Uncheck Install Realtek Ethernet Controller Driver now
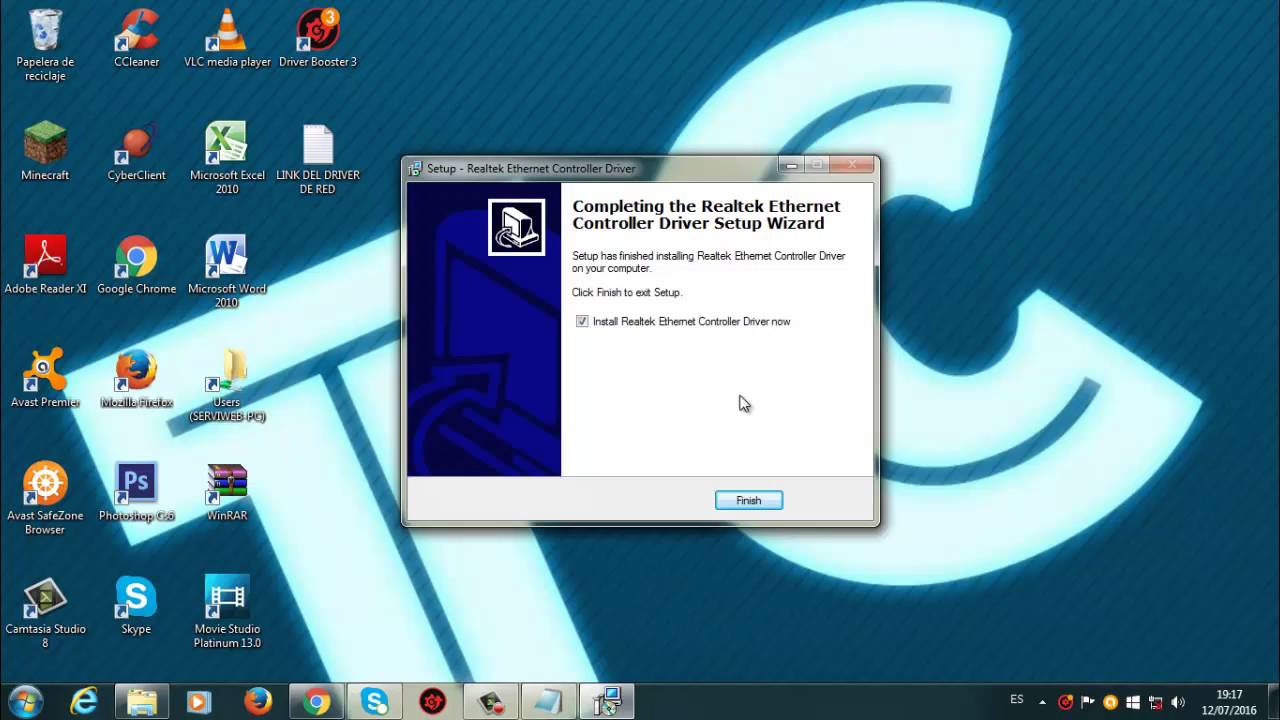 point(582,322)
